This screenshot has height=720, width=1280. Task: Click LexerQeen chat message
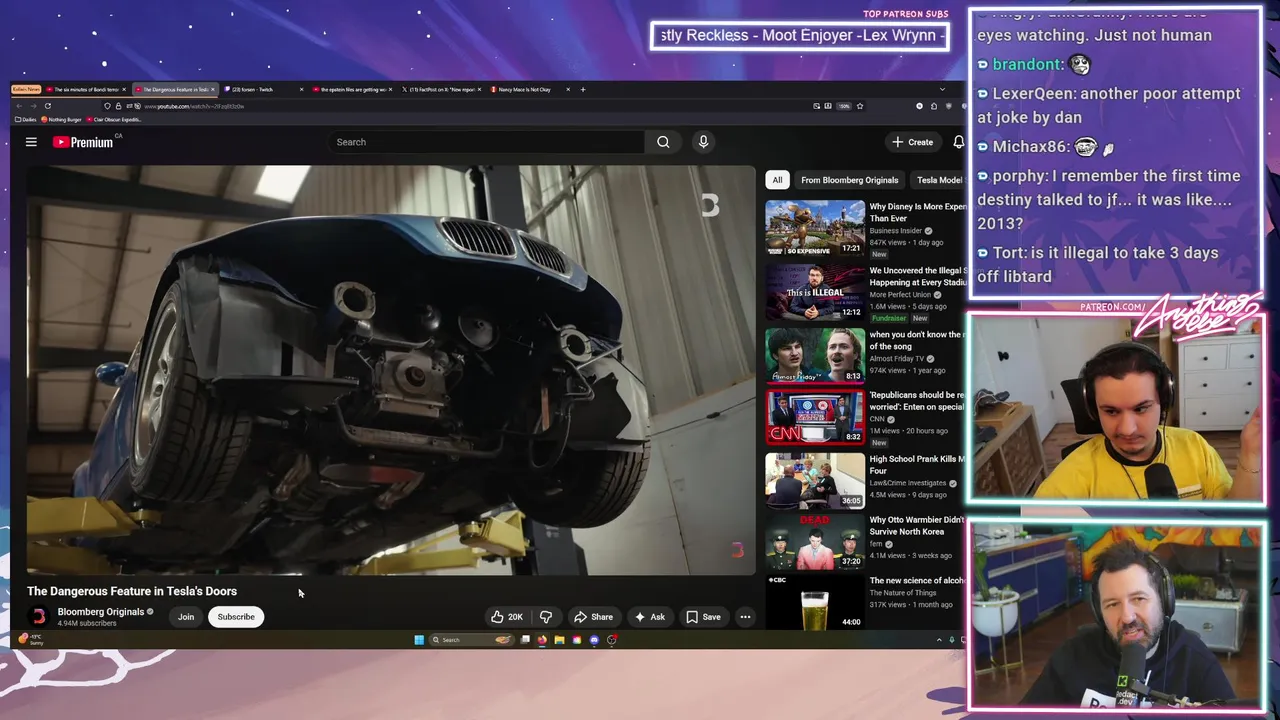[x=1109, y=105]
